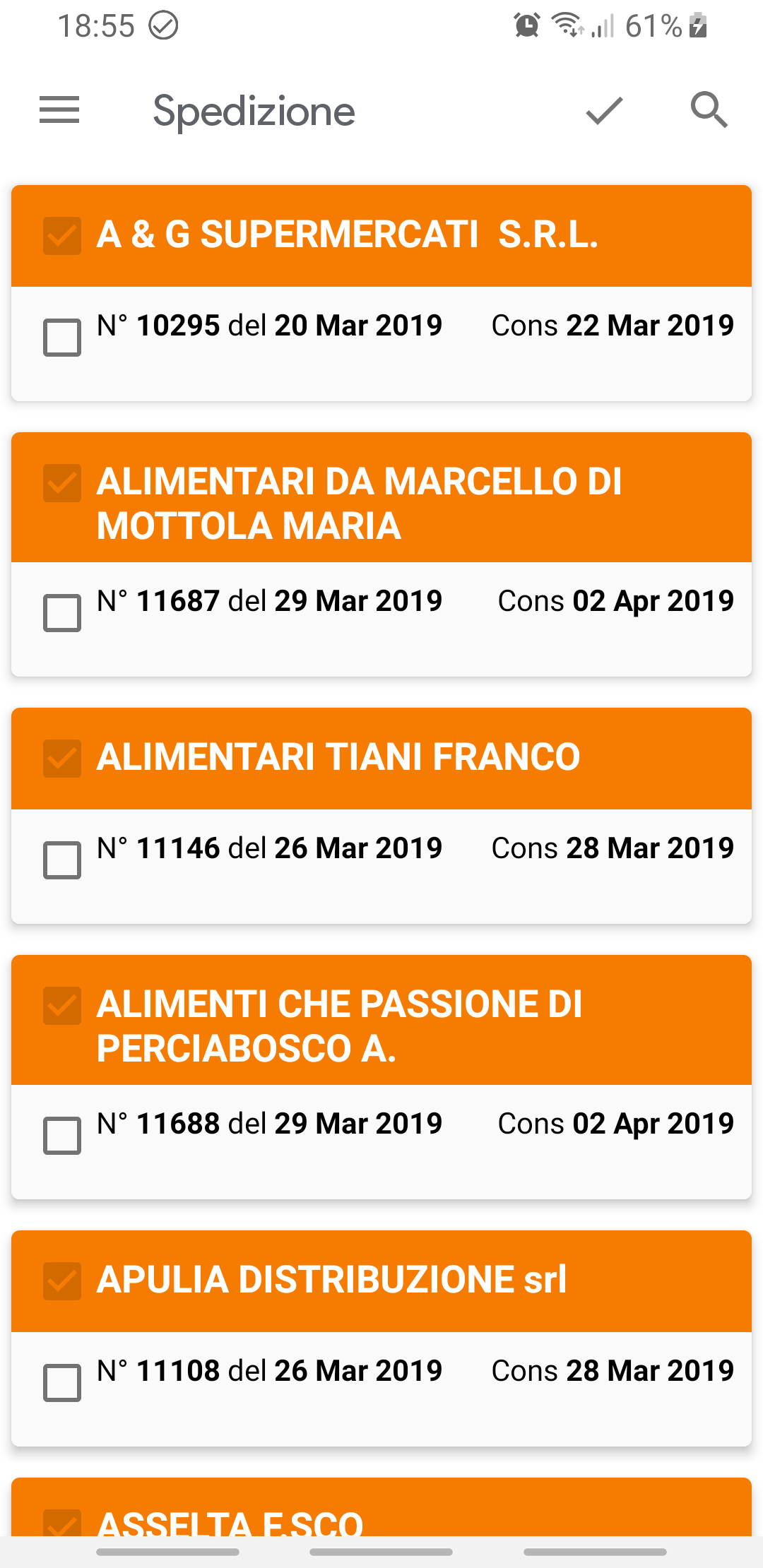Tap delivery date Cons 22 Mar 2019

[x=613, y=326]
